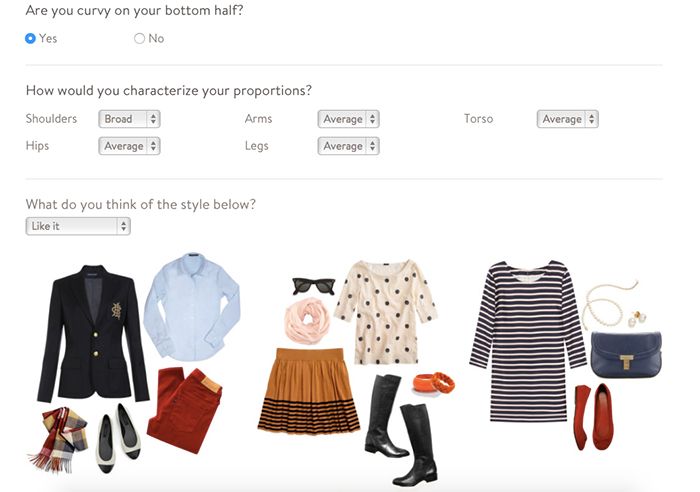Click the cream polka dot top
Screen dimensions: 700x492
click(x=385, y=313)
